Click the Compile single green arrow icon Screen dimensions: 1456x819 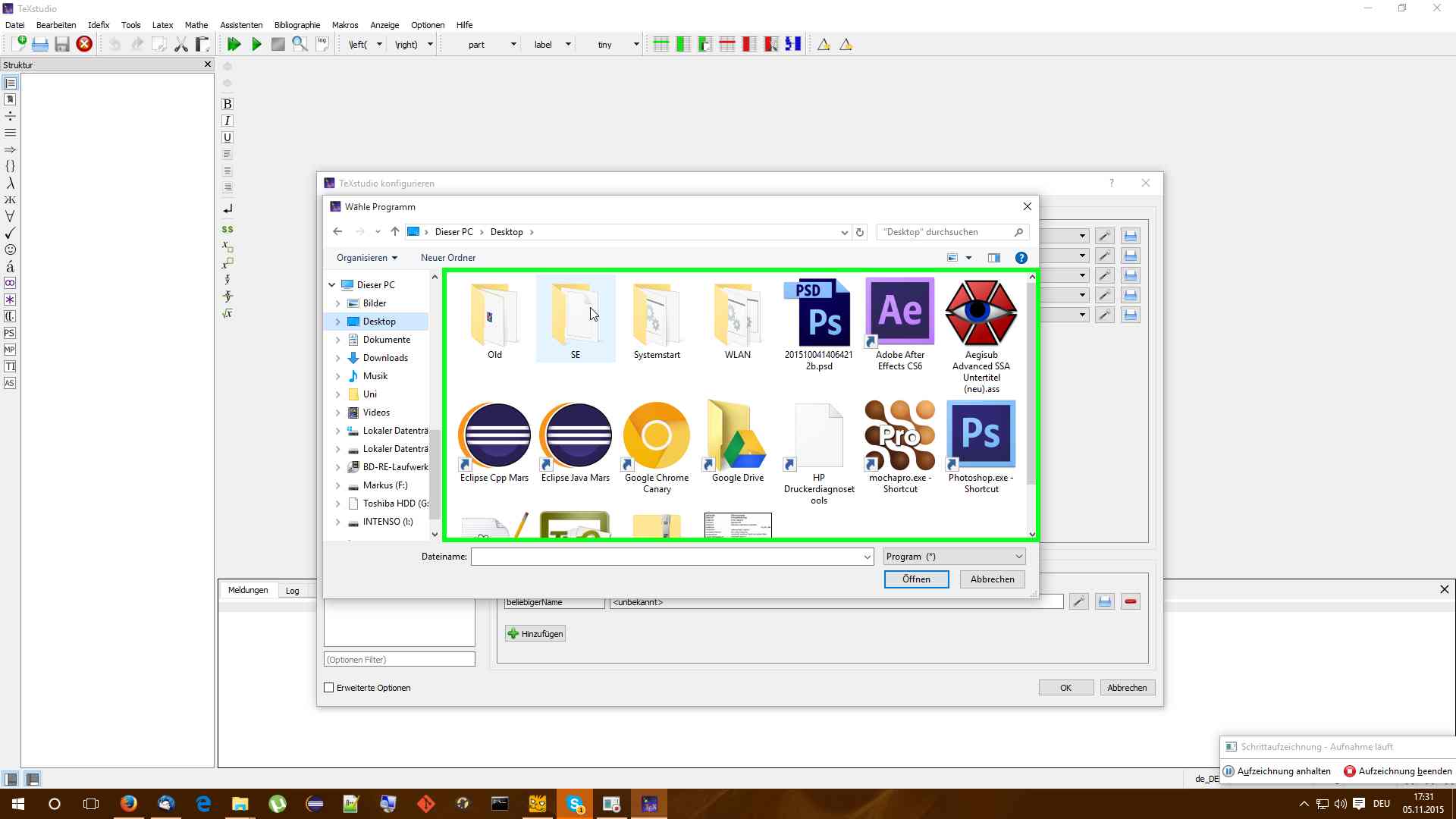point(256,45)
